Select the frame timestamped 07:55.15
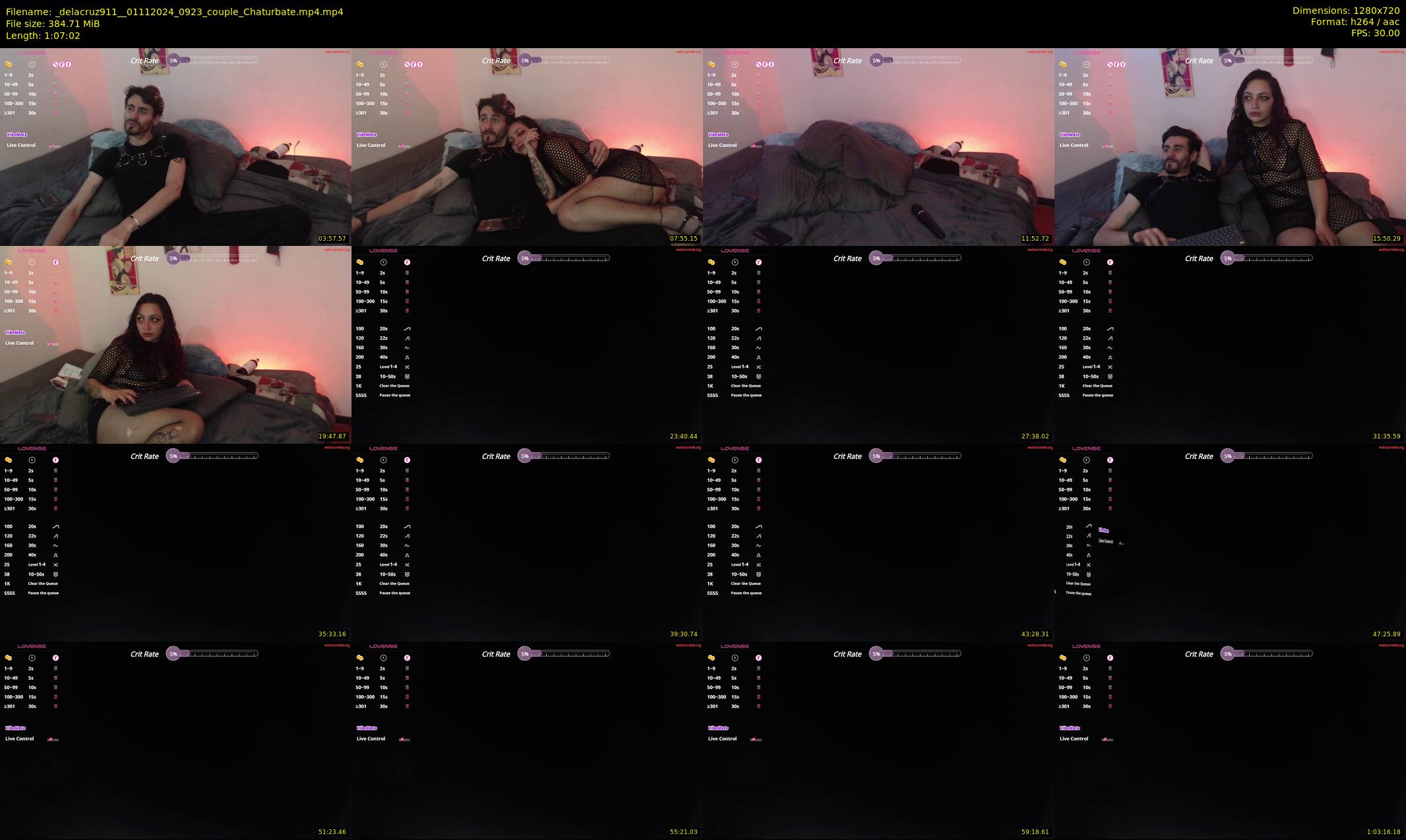The height and width of the screenshot is (840, 1406). tap(527, 146)
